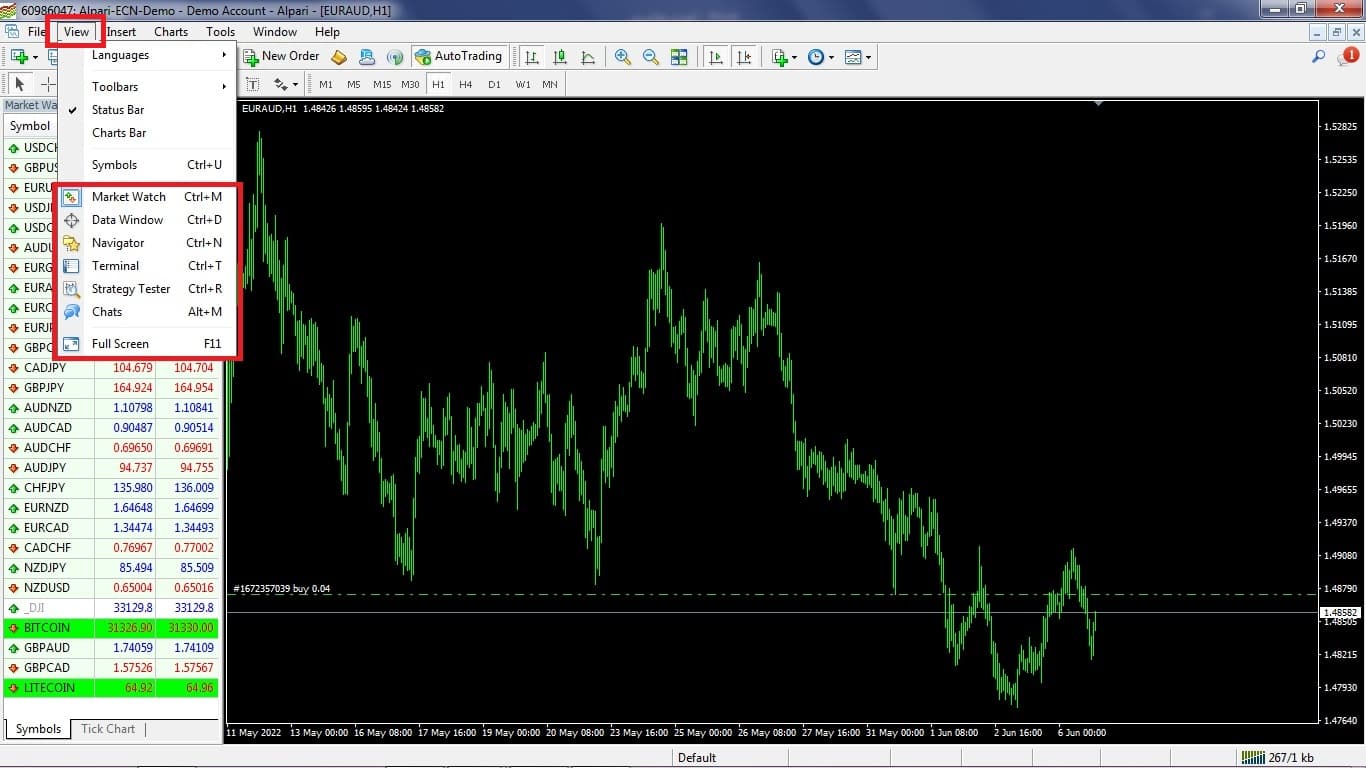Open the periods clock dropdown
The height and width of the screenshot is (768, 1366).
(821, 57)
